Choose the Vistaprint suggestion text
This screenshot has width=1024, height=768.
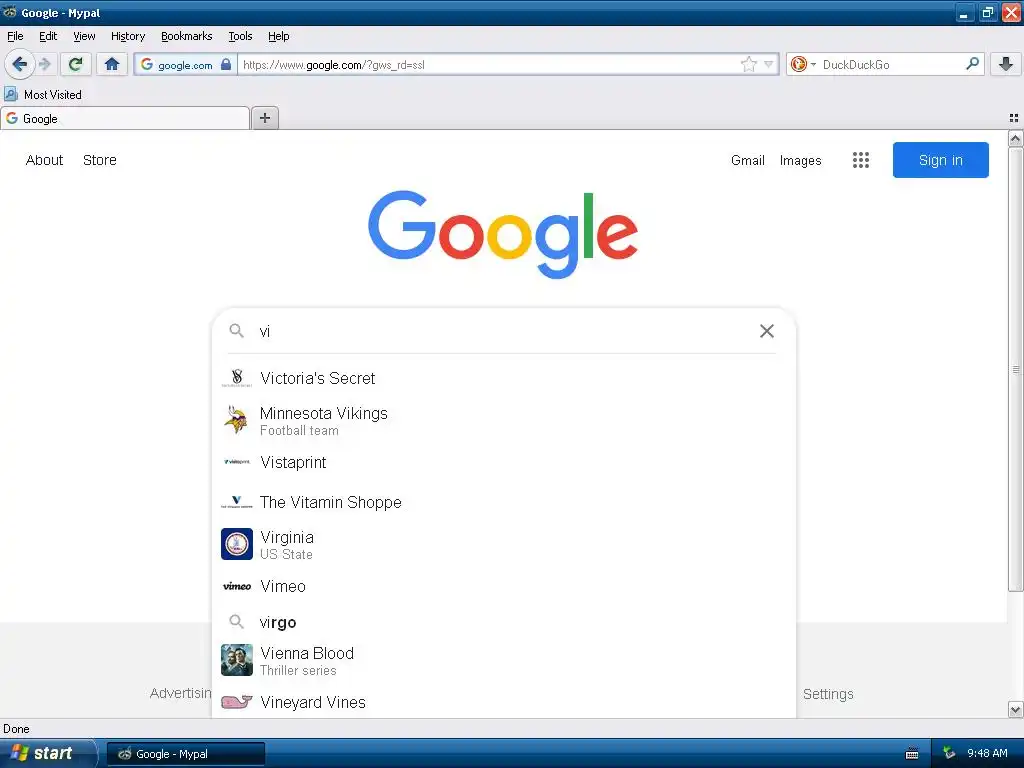click(x=293, y=462)
